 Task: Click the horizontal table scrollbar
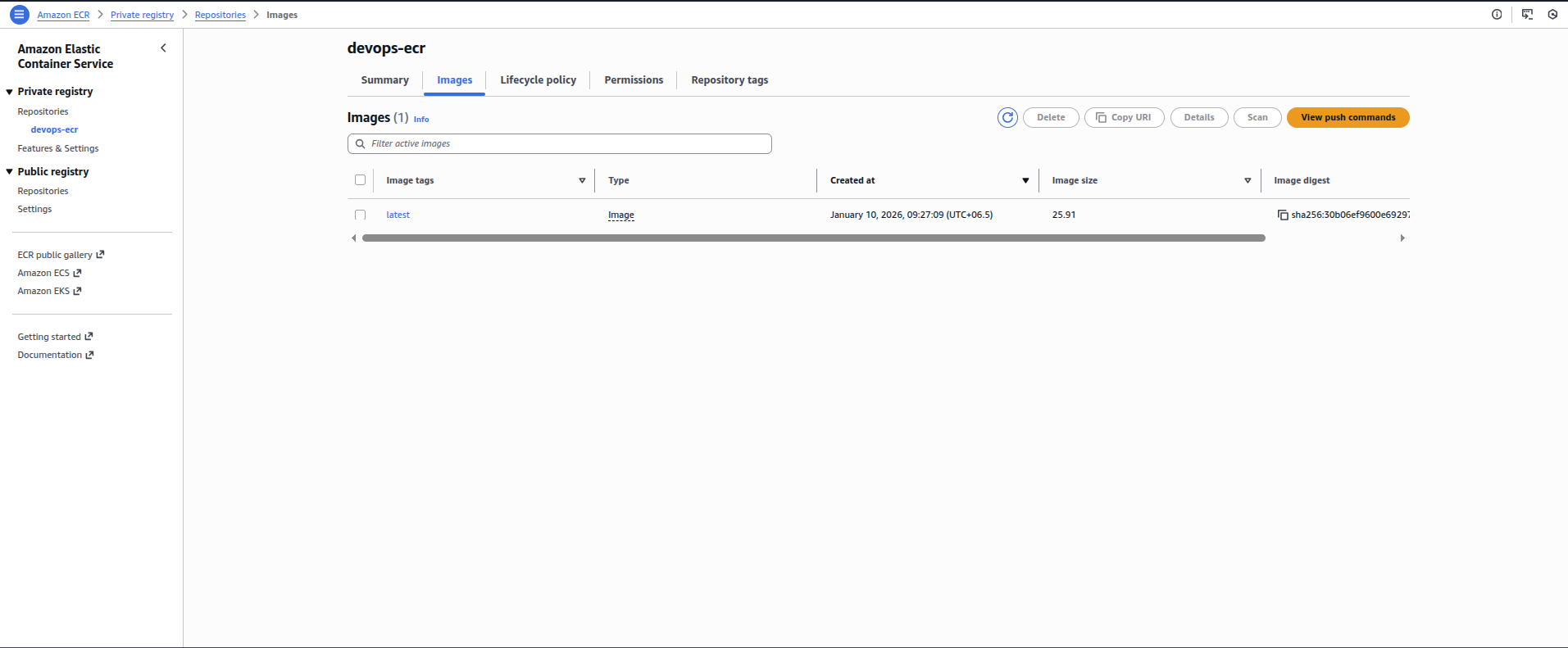click(813, 238)
